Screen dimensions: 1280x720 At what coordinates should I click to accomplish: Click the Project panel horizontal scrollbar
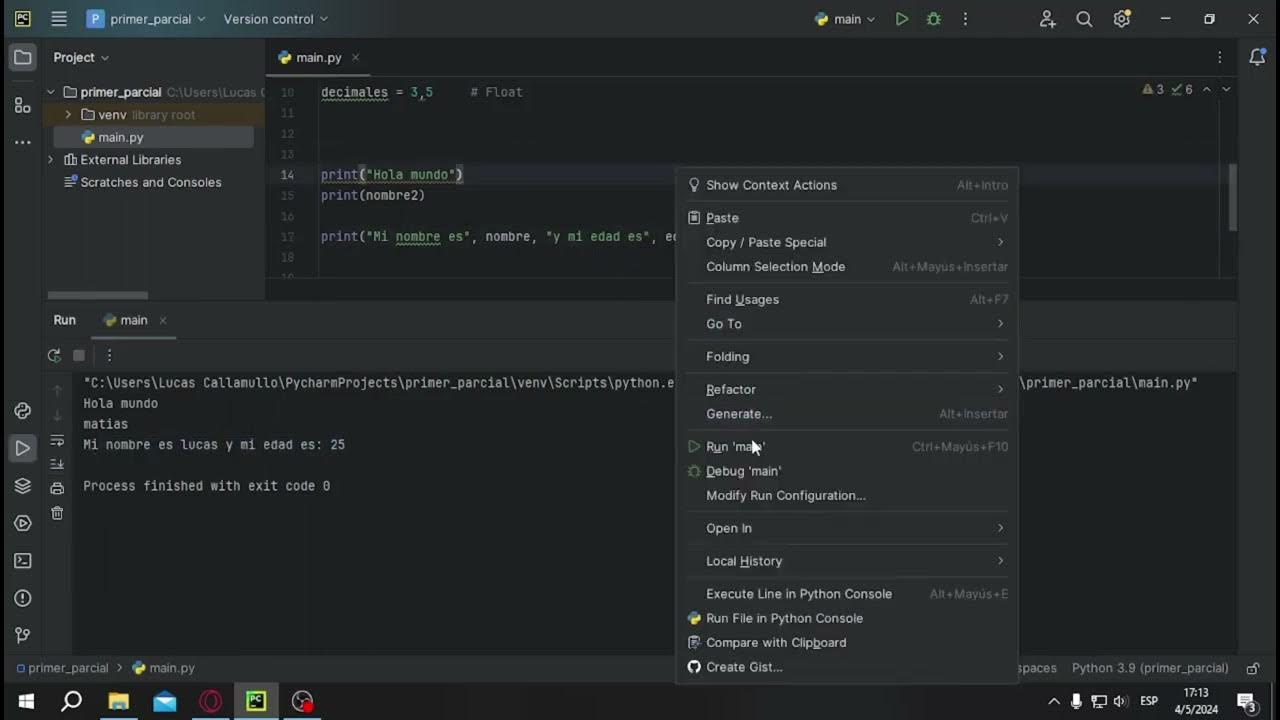97,295
